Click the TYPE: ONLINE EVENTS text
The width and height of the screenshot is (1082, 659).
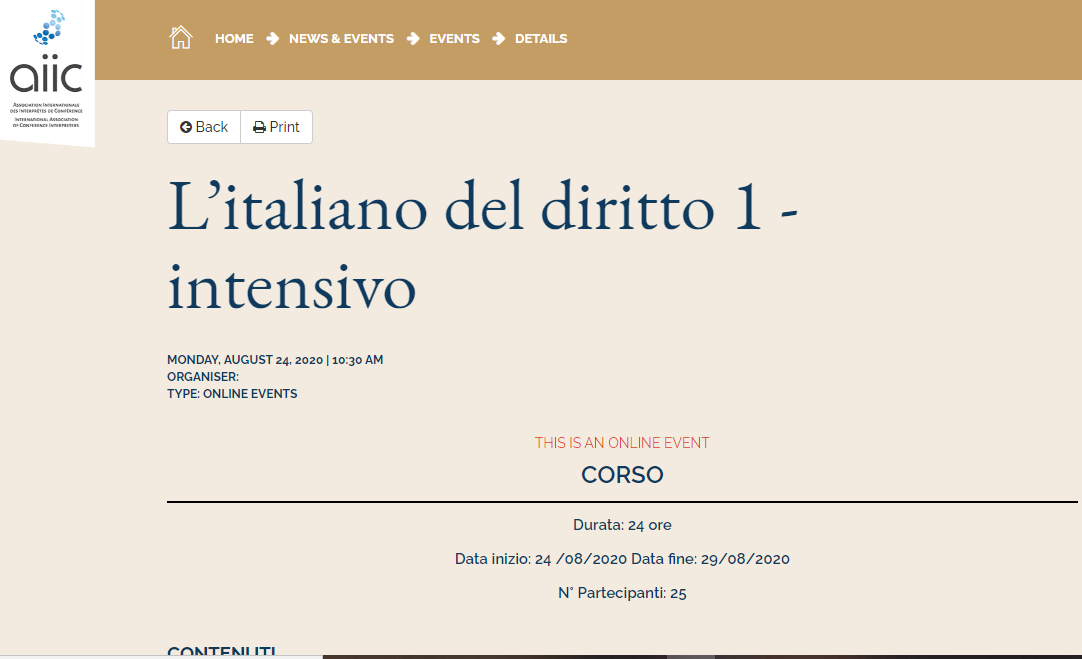232,393
